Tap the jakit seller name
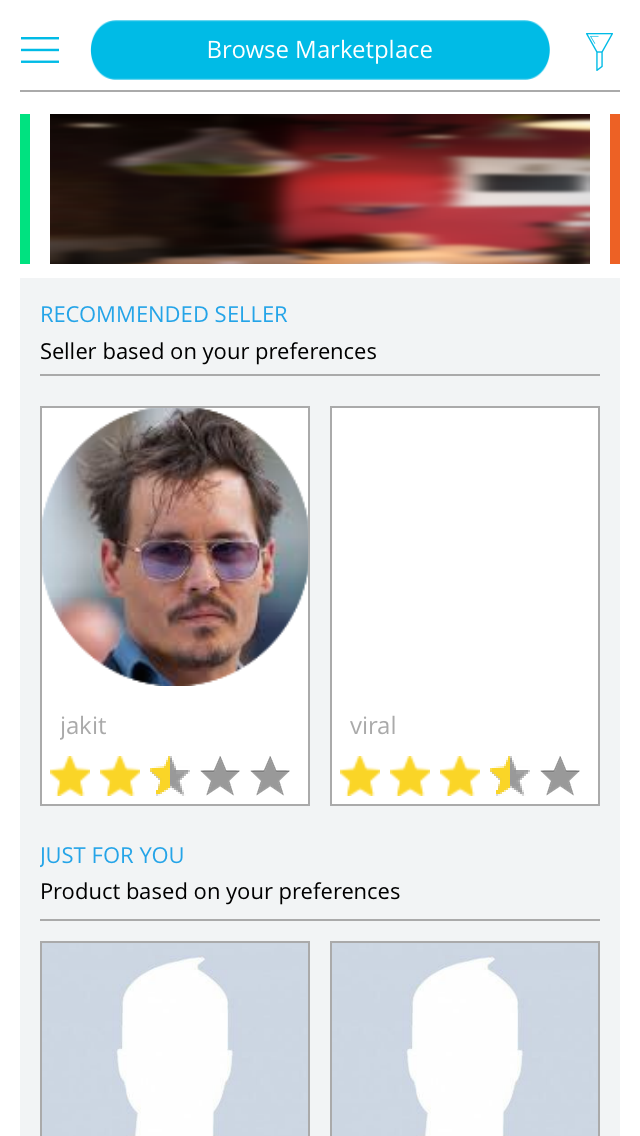Viewport: 640px width, 1136px height. point(83,726)
